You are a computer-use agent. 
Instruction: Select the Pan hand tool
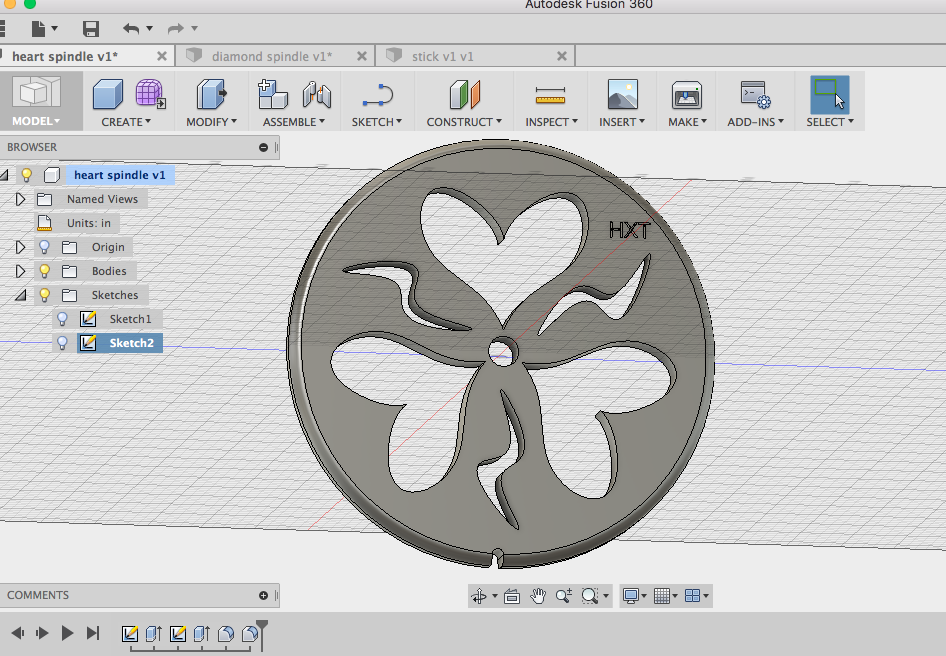(x=538, y=596)
